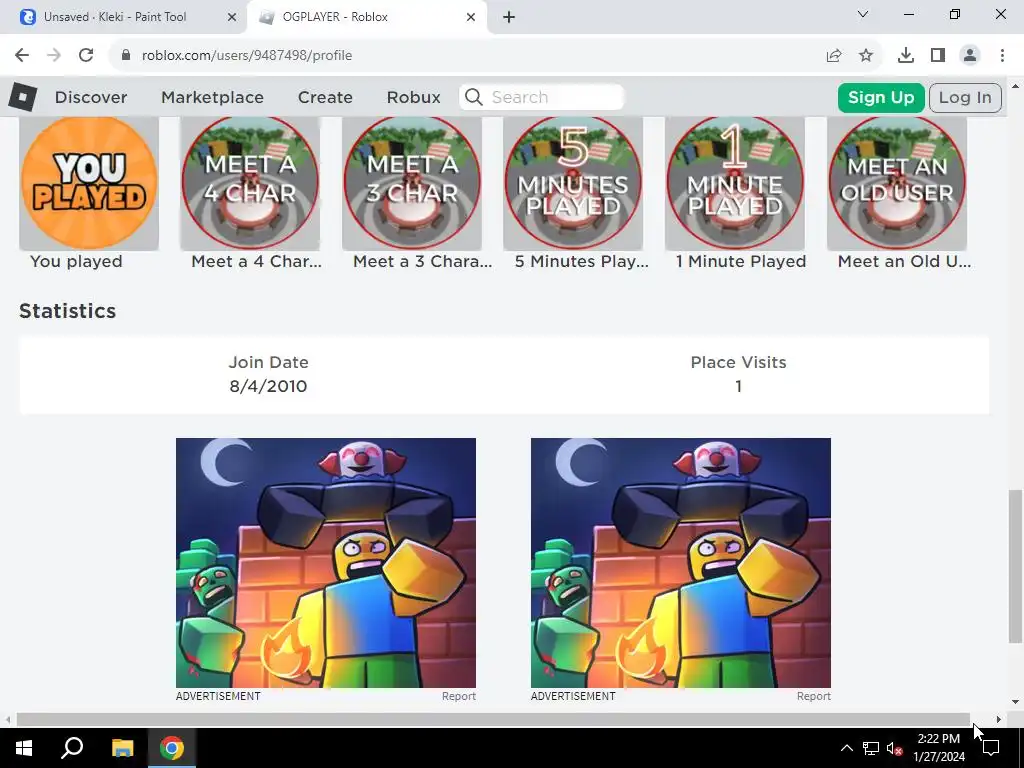1024x768 pixels.
Task: Click Chrome icon in taskbar
Action: pyautogui.click(x=172, y=748)
